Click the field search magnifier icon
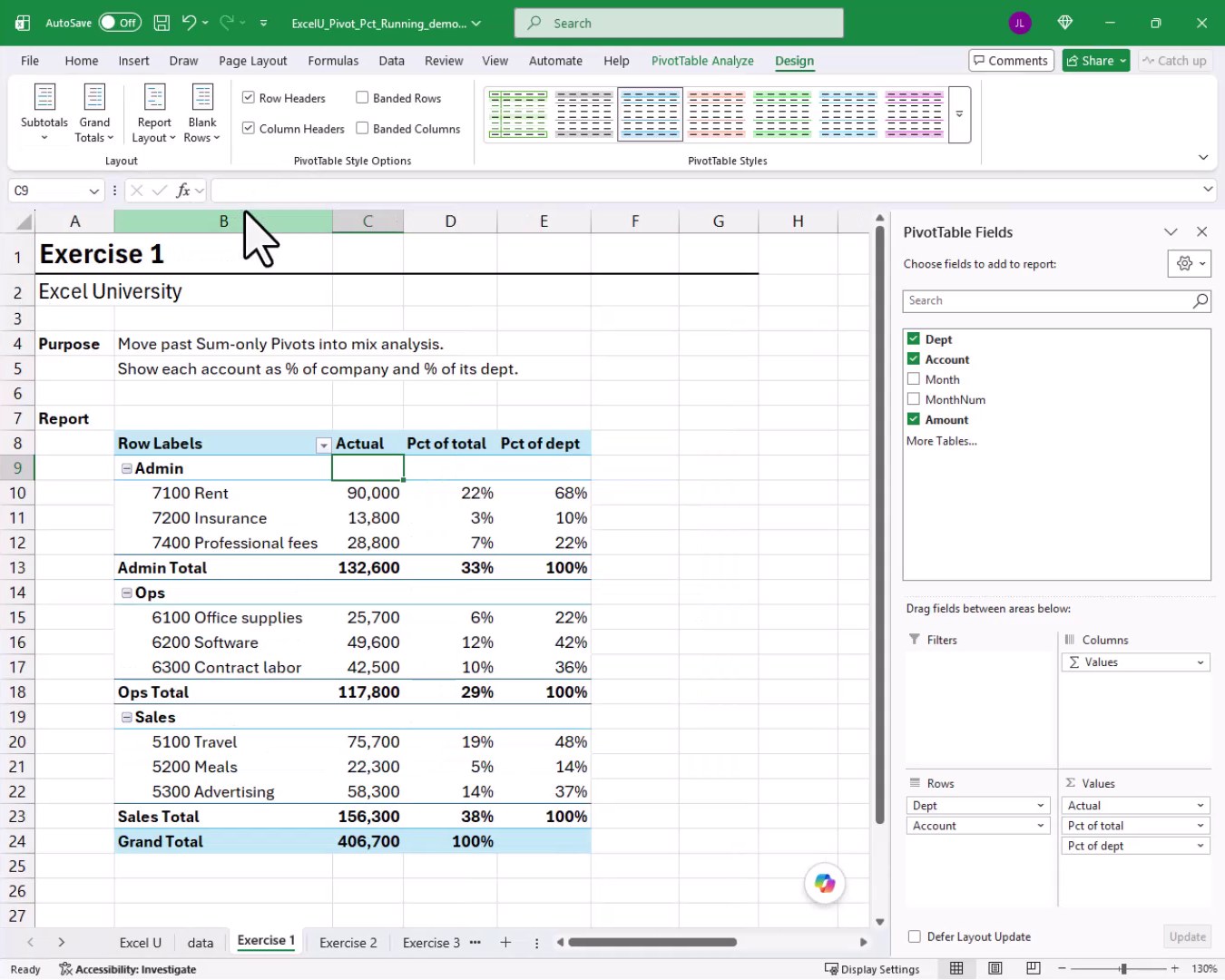The width and height of the screenshot is (1225, 980). (1200, 300)
